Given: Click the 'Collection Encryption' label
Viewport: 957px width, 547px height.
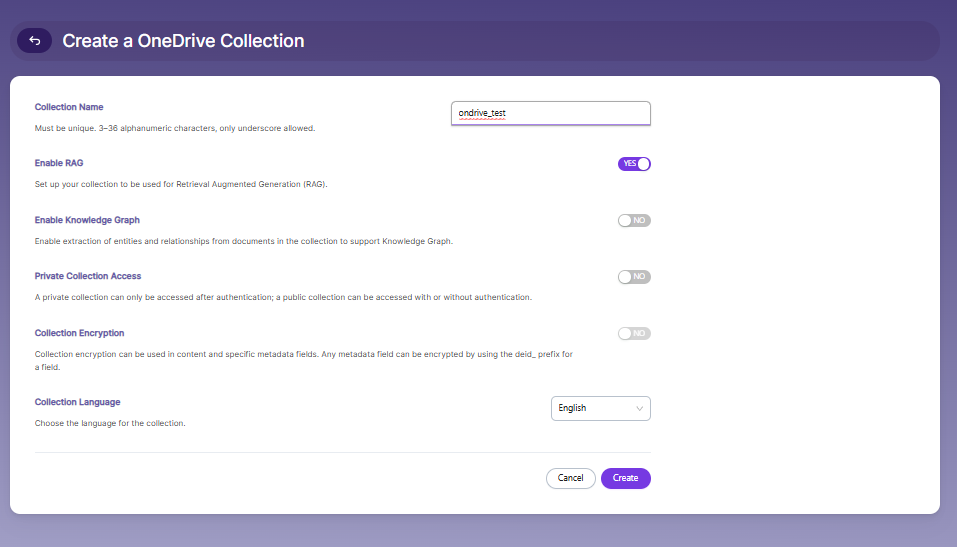Looking at the screenshot, I should 79,333.
